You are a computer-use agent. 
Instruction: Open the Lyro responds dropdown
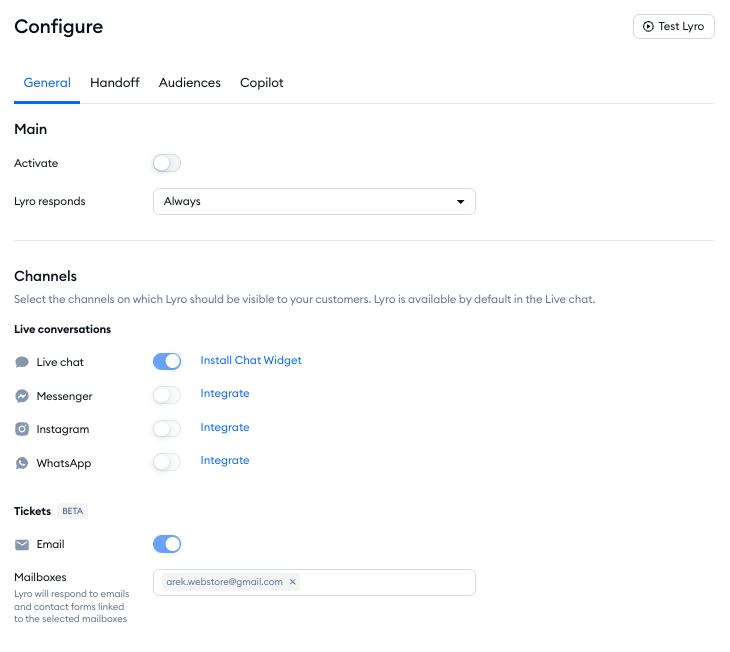pos(313,201)
